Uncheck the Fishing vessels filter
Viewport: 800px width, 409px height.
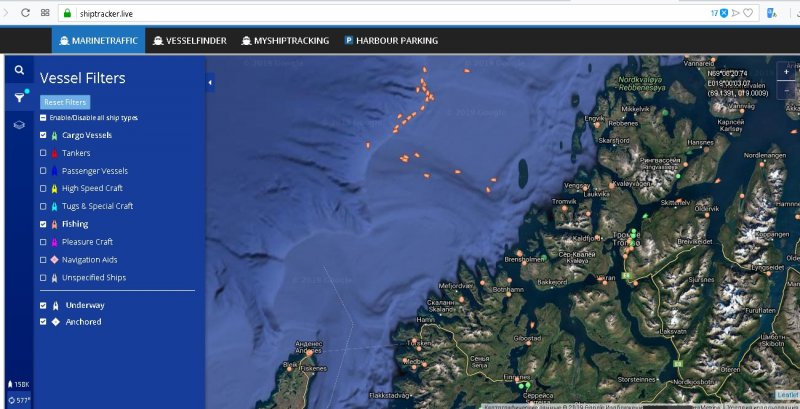43,224
